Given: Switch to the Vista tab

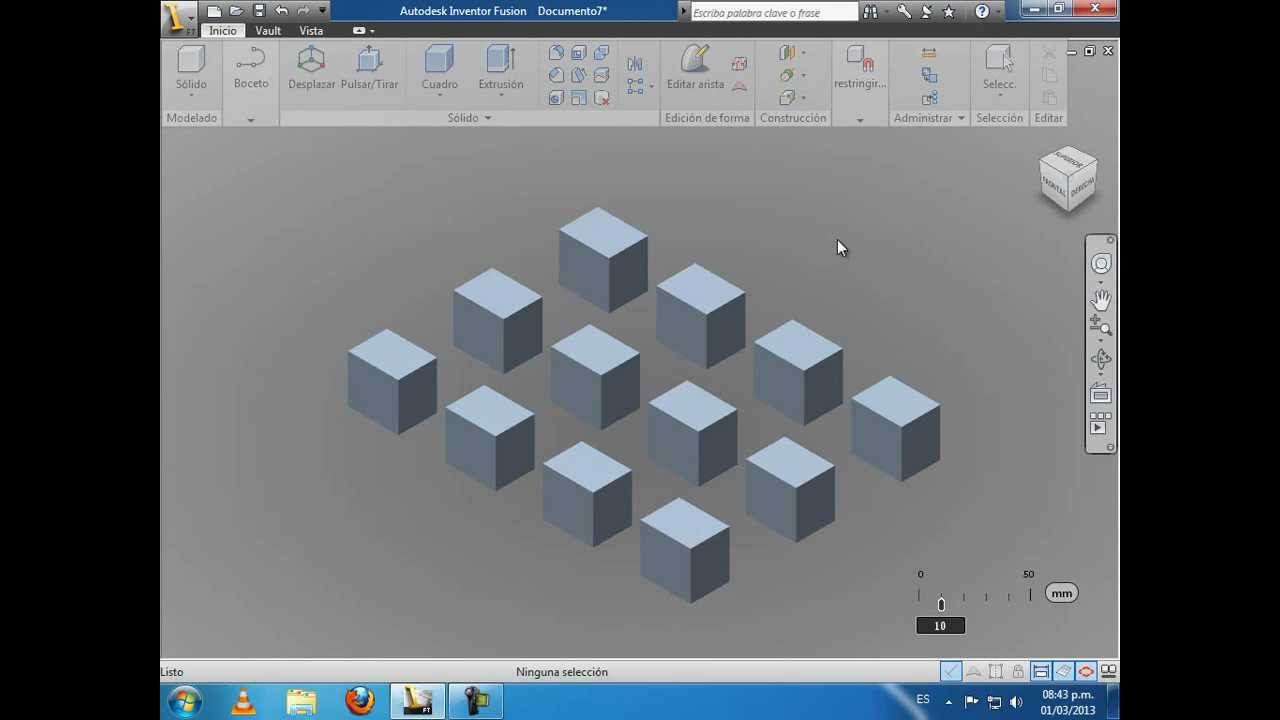Looking at the screenshot, I should click(311, 31).
